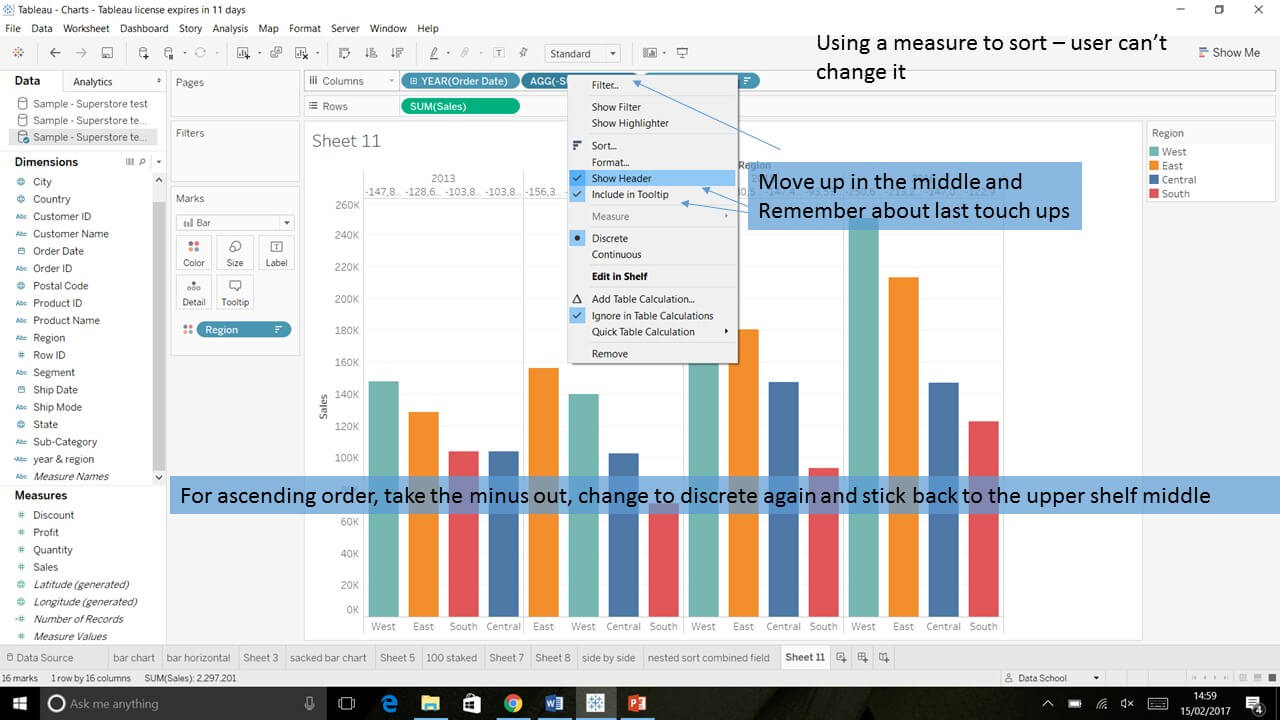
Task: Open the Standard fit dropdown
Action: [x=583, y=54]
